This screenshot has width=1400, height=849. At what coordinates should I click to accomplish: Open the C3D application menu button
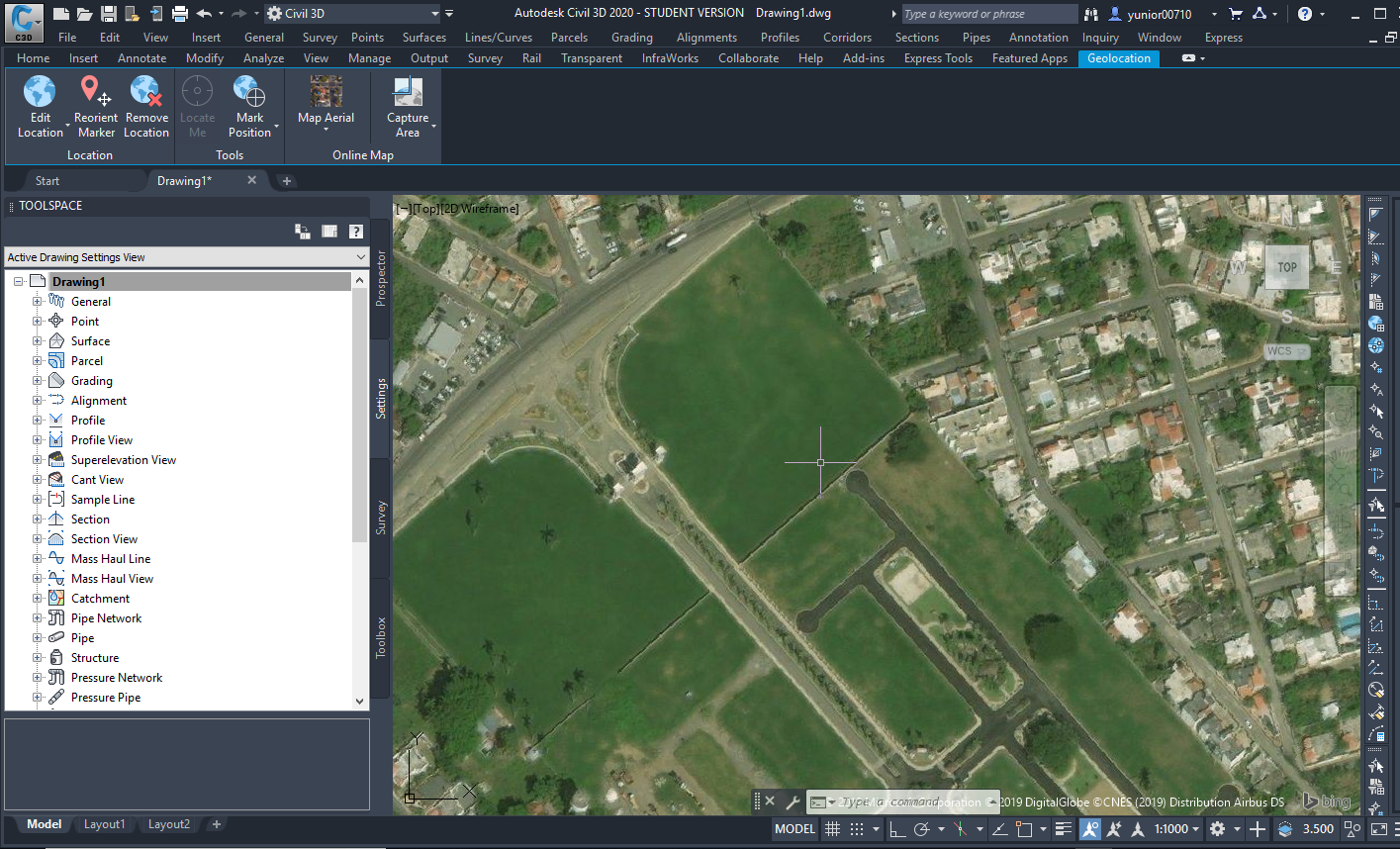(24, 22)
